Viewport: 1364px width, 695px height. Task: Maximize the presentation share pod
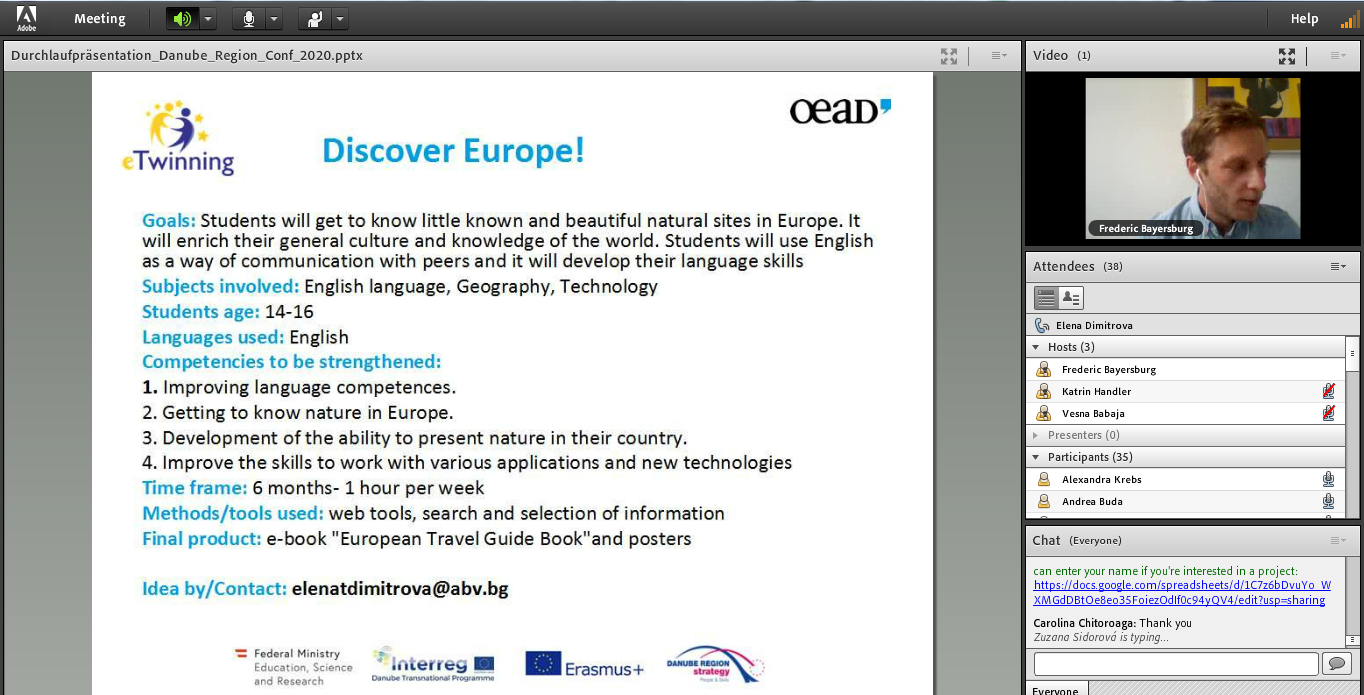(949, 56)
